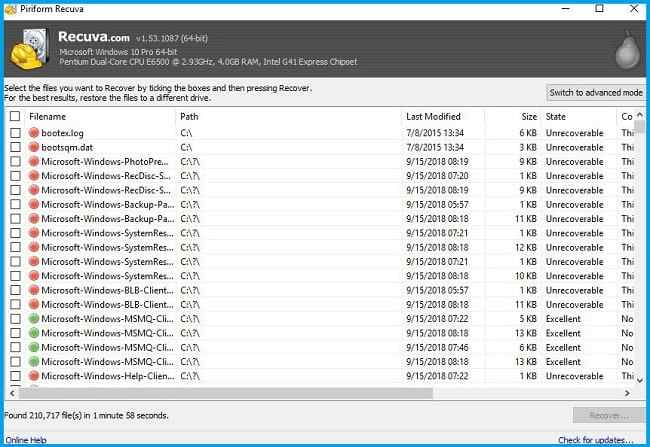Click the Path column header
650x447 pixels.
tap(286, 116)
